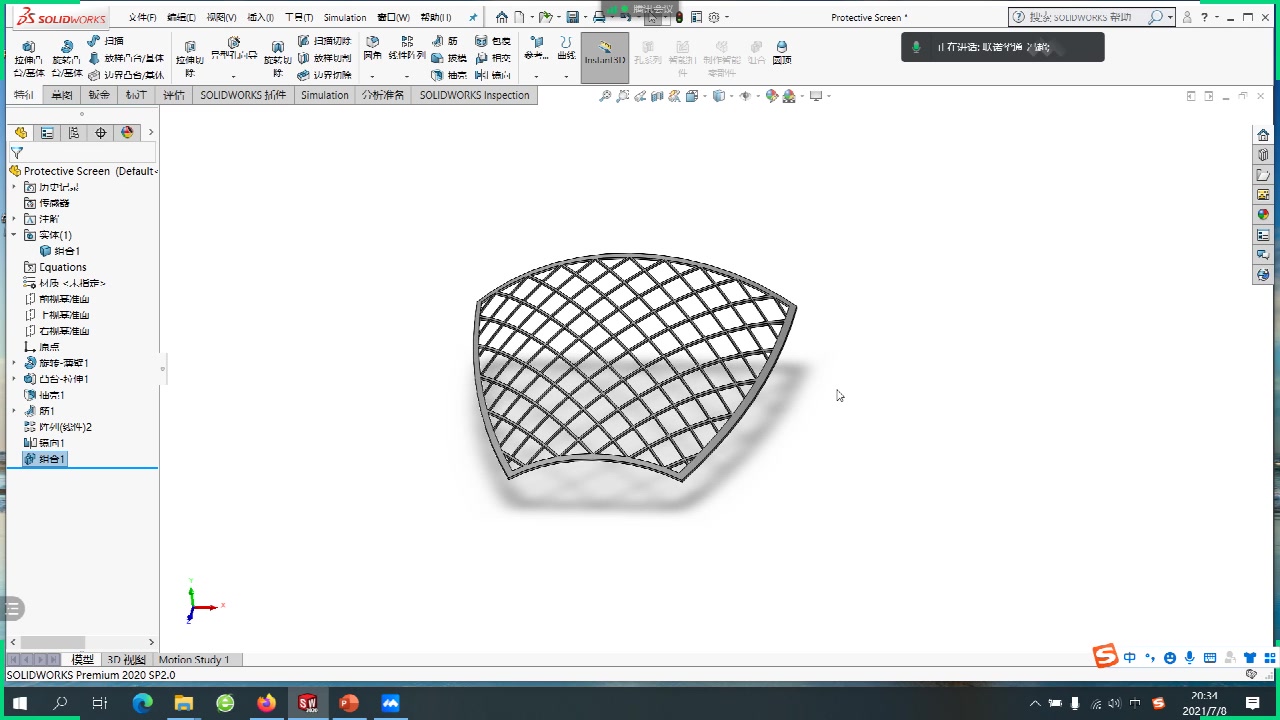Open the 插入 Insert menu
Viewport: 1280px width, 720px height.
coord(258,16)
